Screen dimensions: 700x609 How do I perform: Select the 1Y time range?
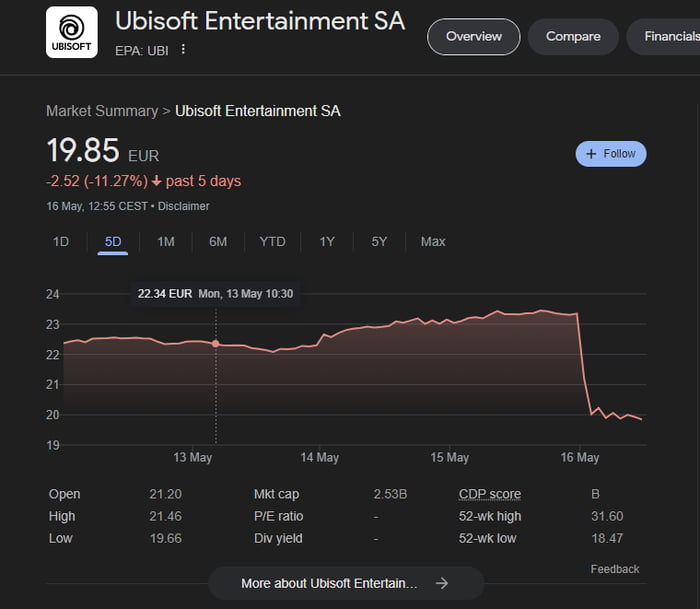pos(327,242)
